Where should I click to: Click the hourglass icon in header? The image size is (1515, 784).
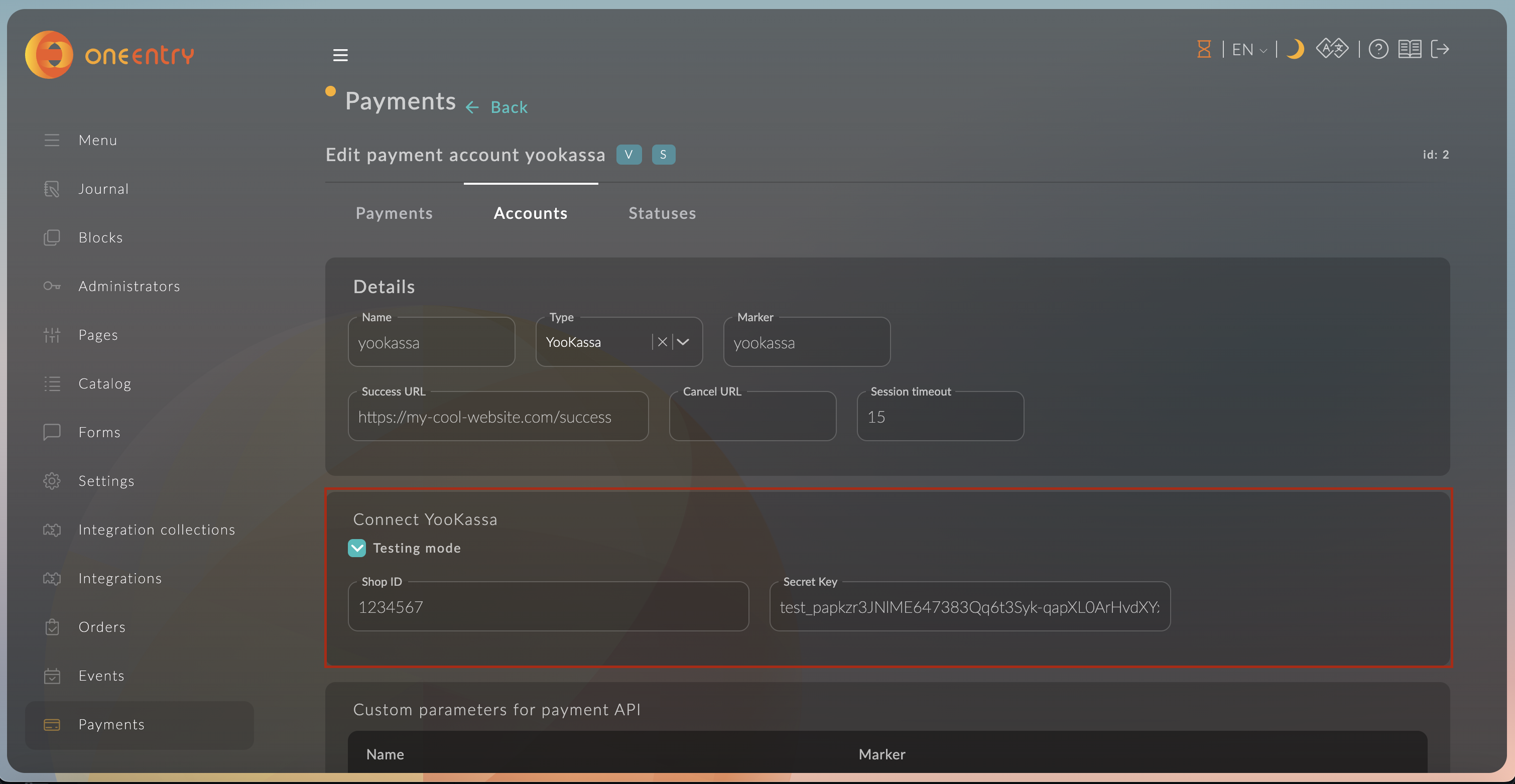point(1204,49)
